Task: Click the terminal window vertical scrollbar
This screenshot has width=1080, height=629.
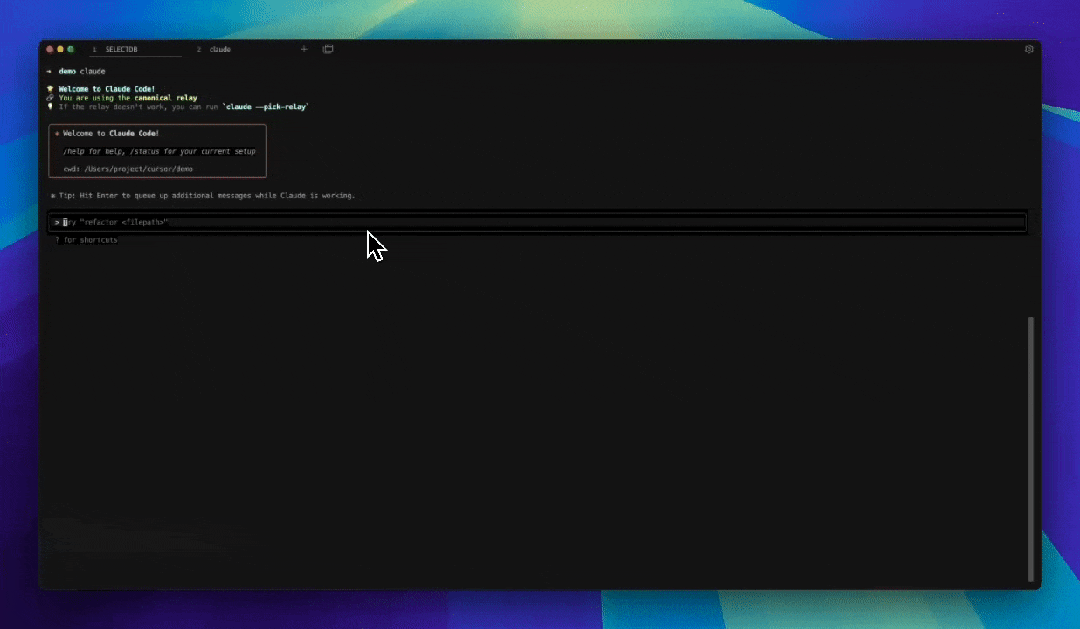Action: coord(1031,449)
